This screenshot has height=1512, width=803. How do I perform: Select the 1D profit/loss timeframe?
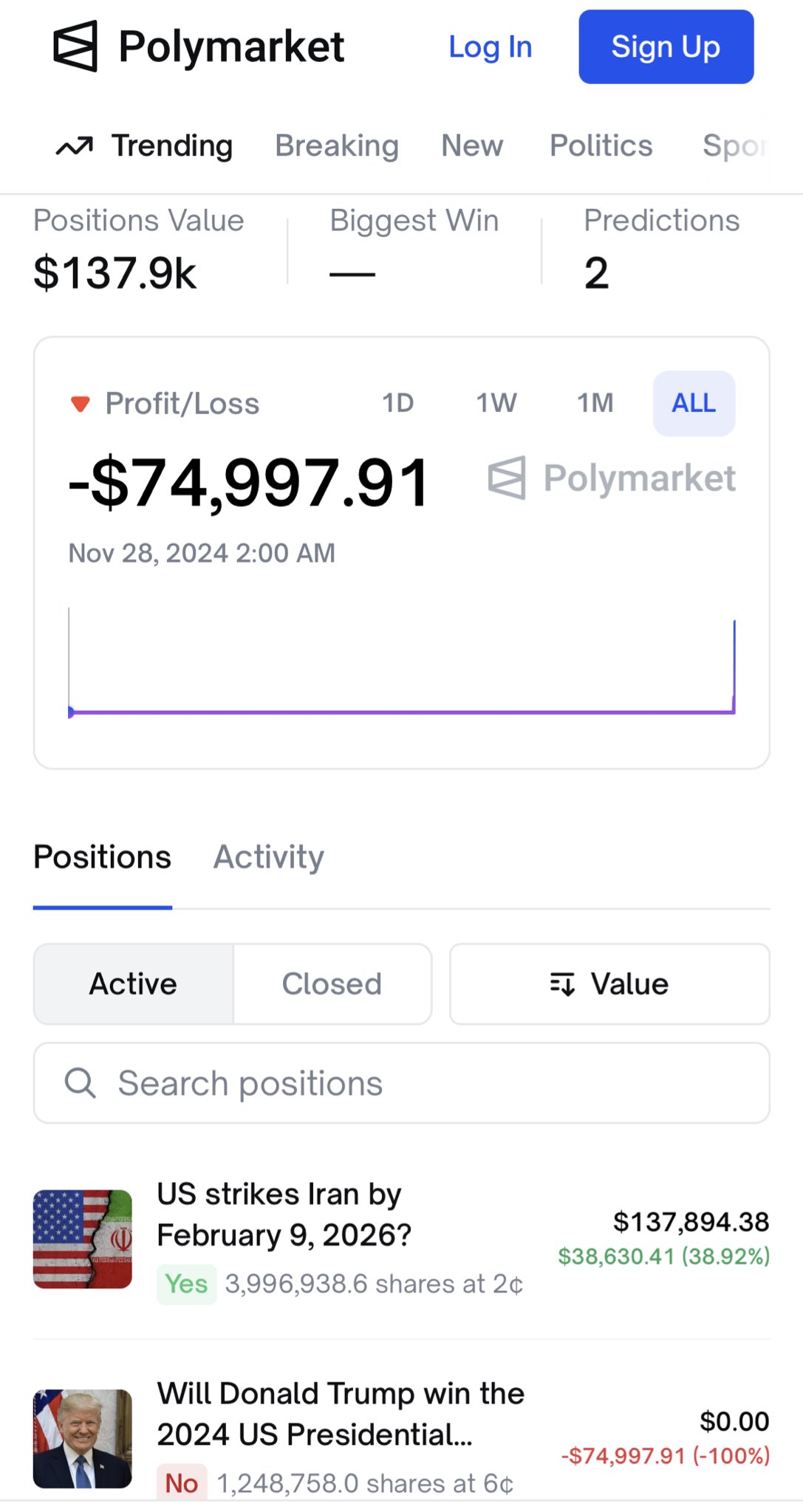tap(397, 403)
